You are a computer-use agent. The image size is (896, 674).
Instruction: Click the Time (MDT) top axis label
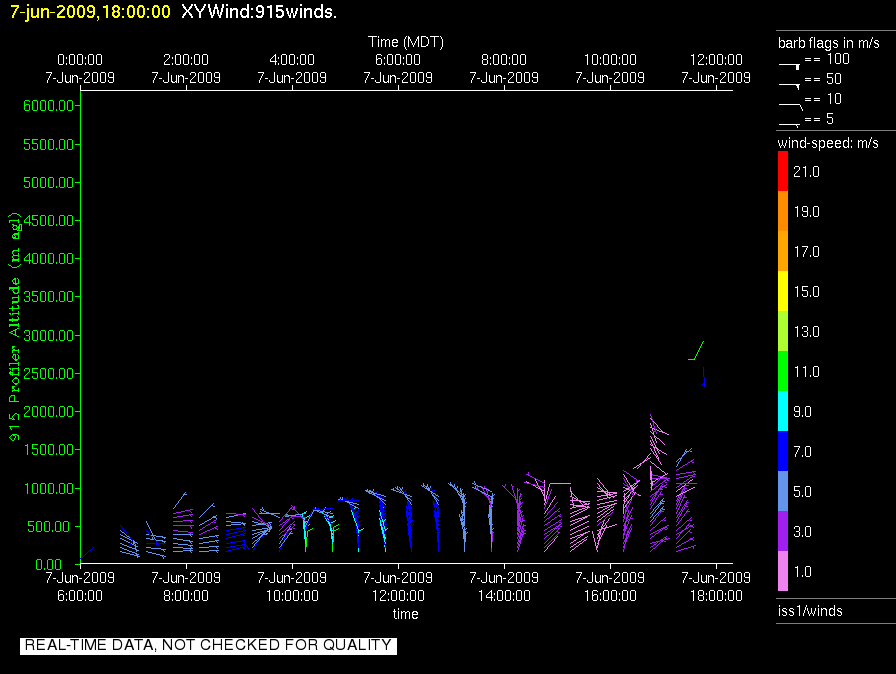point(405,42)
